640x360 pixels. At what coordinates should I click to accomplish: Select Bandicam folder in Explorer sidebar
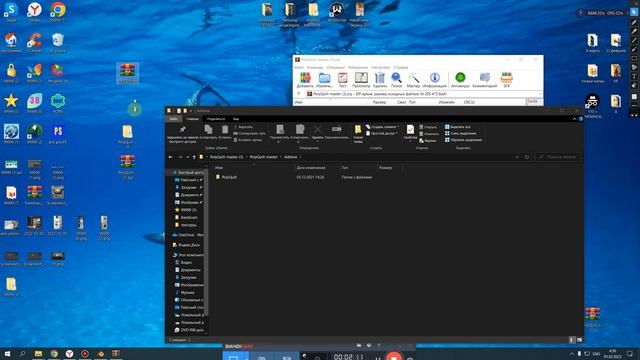tap(189, 218)
